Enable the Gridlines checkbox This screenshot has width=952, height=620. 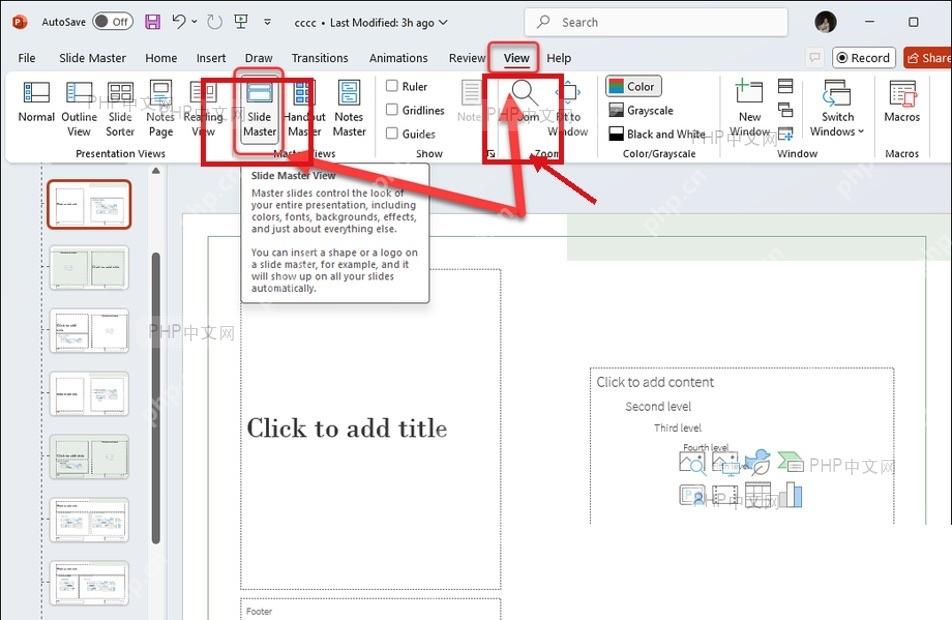[x=392, y=109]
